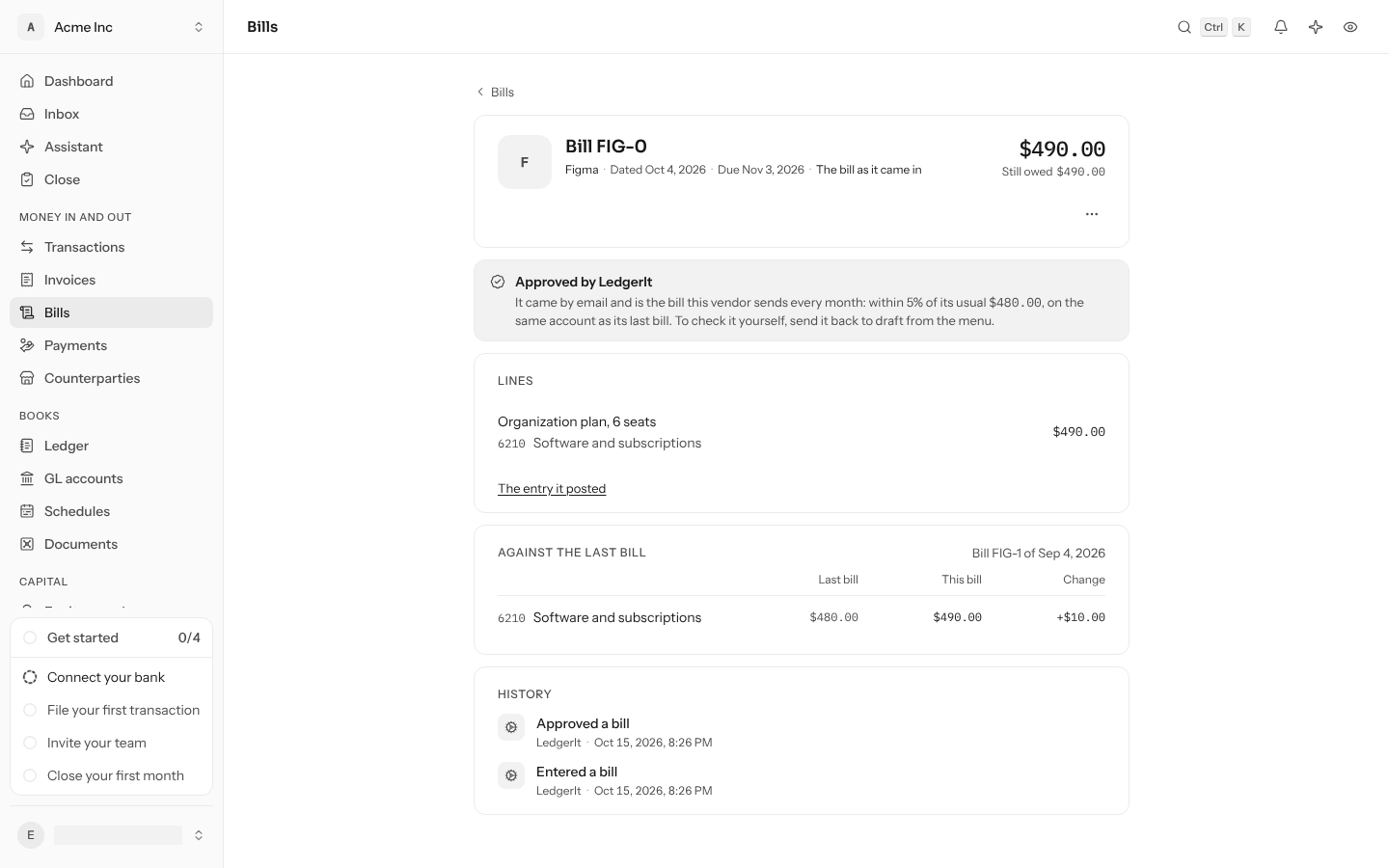Open Close in sidebar
1389x868 pixels.
[111, 179]
